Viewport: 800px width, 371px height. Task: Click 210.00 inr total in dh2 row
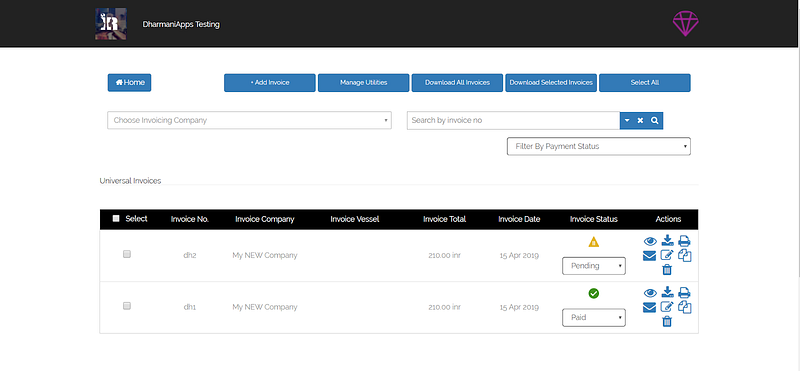444,255
